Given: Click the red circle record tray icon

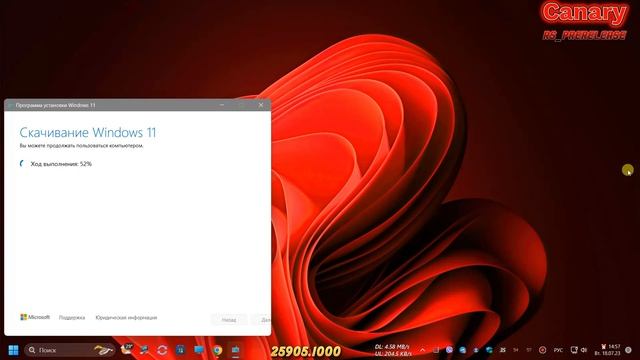Looking at the screenshot, I should [x=542, y=350].
